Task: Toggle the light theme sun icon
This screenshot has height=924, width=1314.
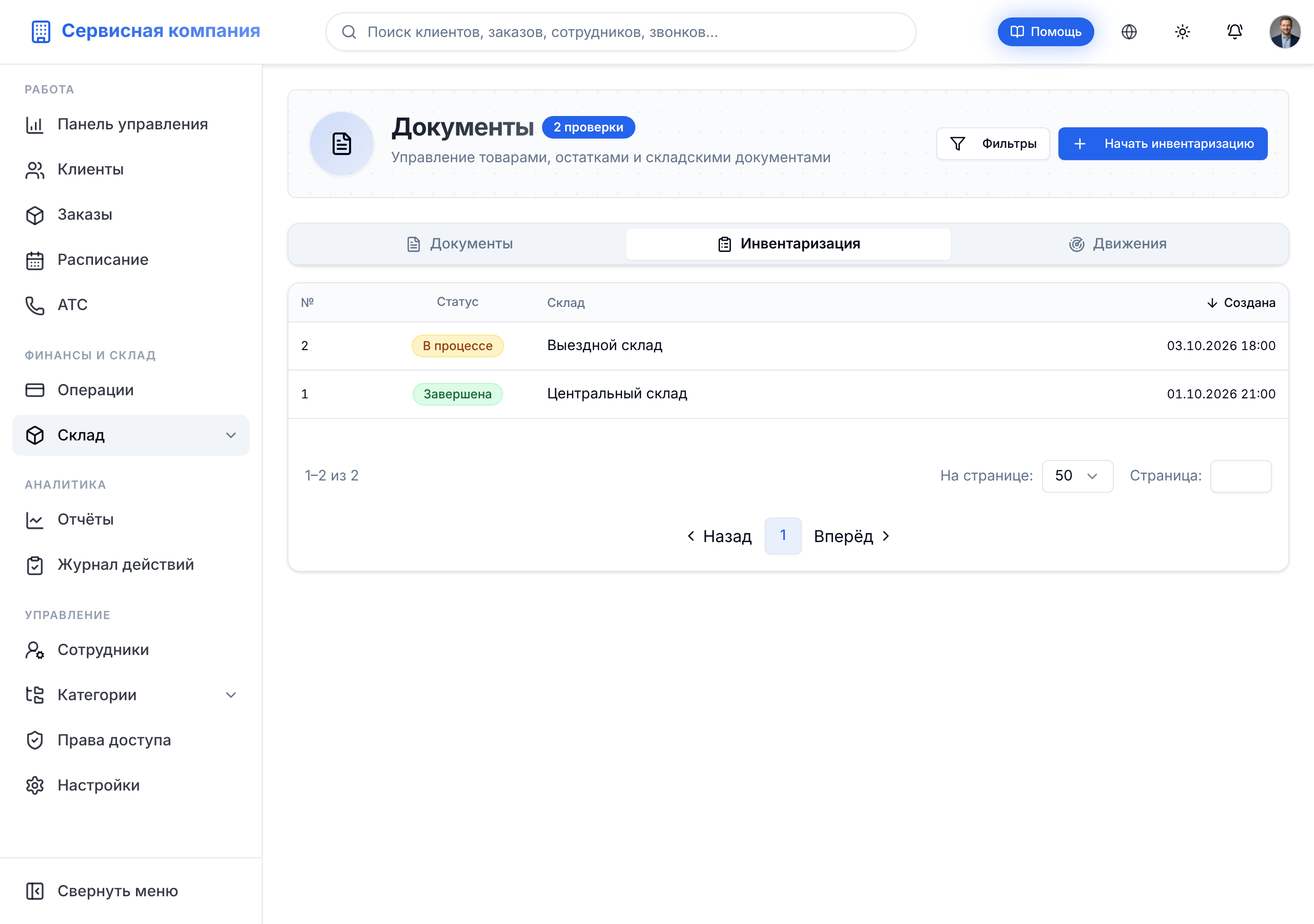Action: point(1182,32)
